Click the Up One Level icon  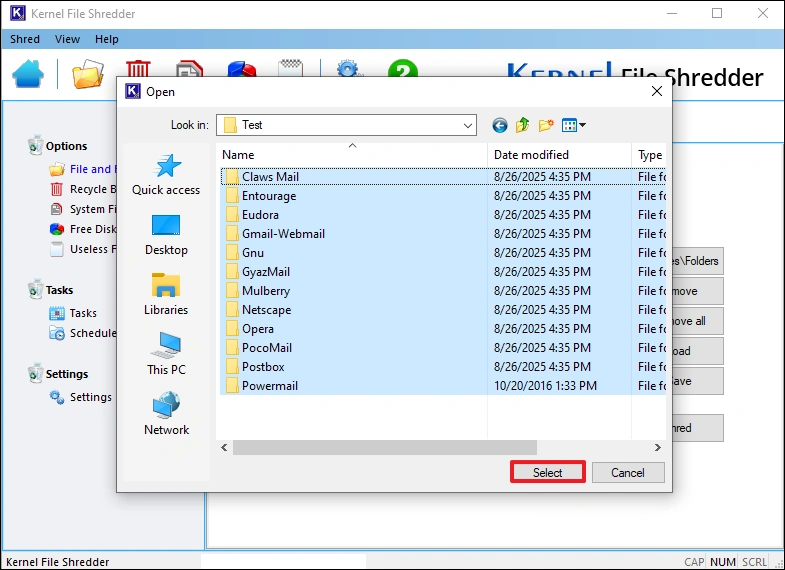(x=523, y=125)
